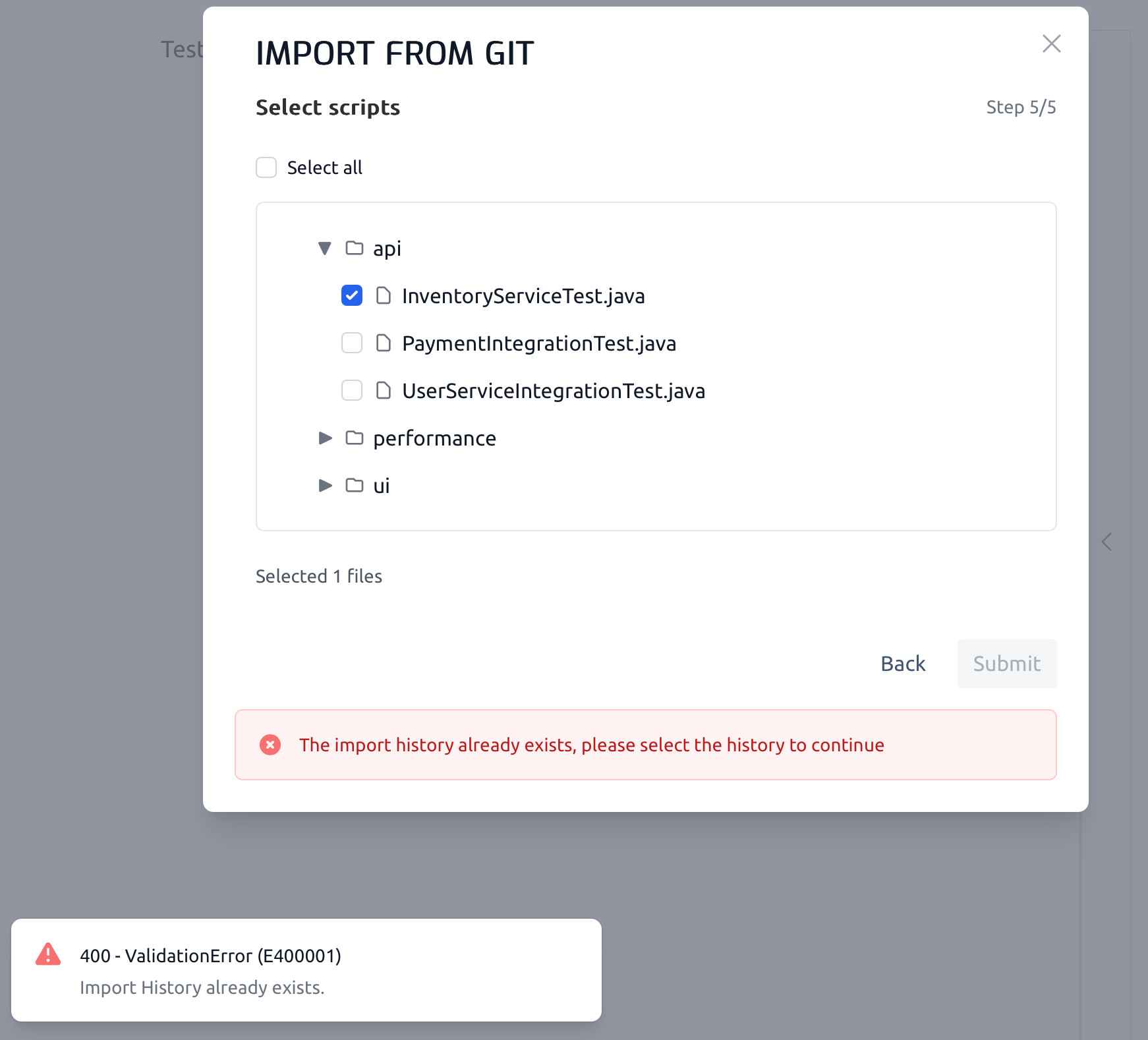Click the performance folder icon
The height and width of the screenshot is (1040, 1148).
coord(355,438)
